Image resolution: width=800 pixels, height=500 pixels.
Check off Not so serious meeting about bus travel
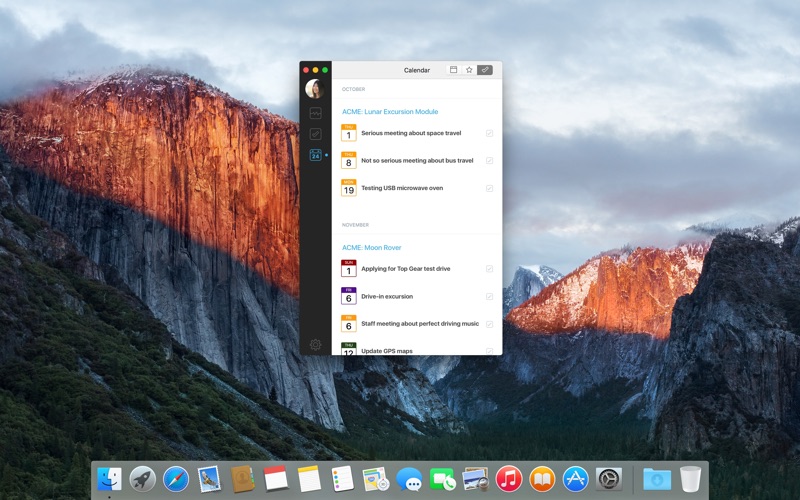[489, 161]
